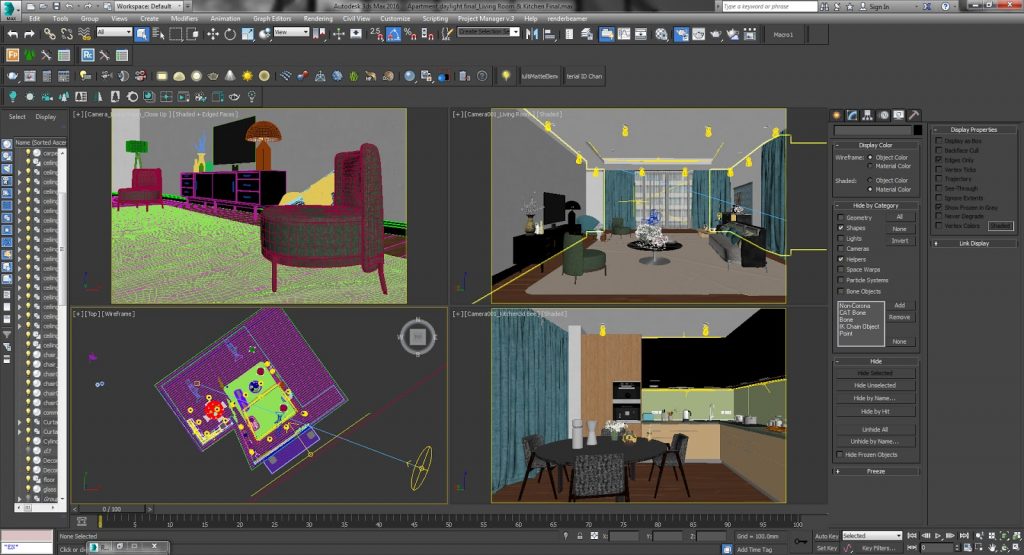Image resolution: width=1024 pixels, height=555 pixels.
Task: Click the Hide by Name button
Action: click(x=875, y=398)
